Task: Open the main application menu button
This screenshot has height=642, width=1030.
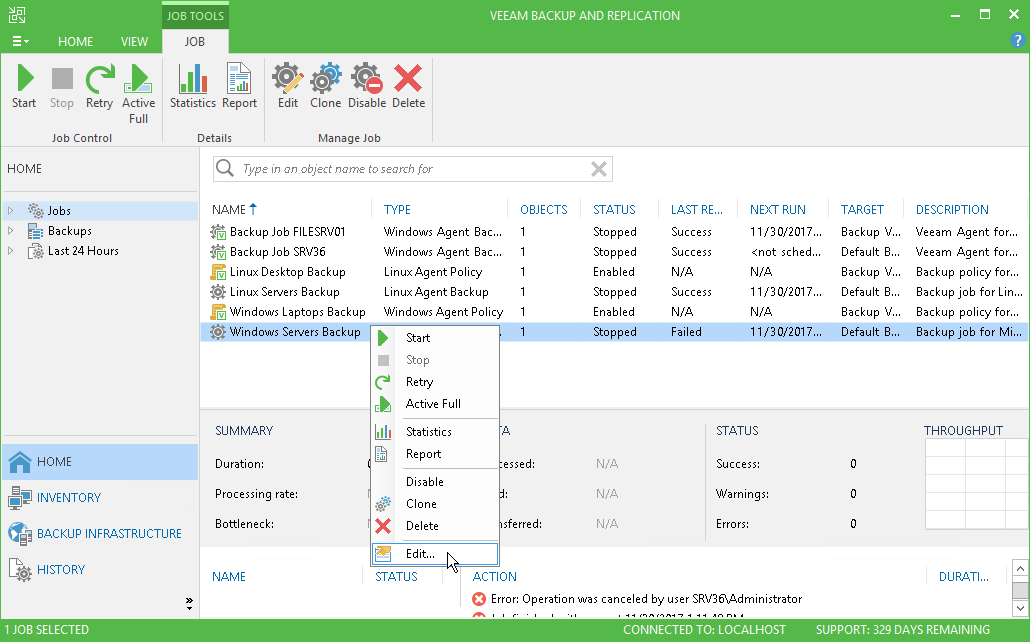Action: click(20, 41)
